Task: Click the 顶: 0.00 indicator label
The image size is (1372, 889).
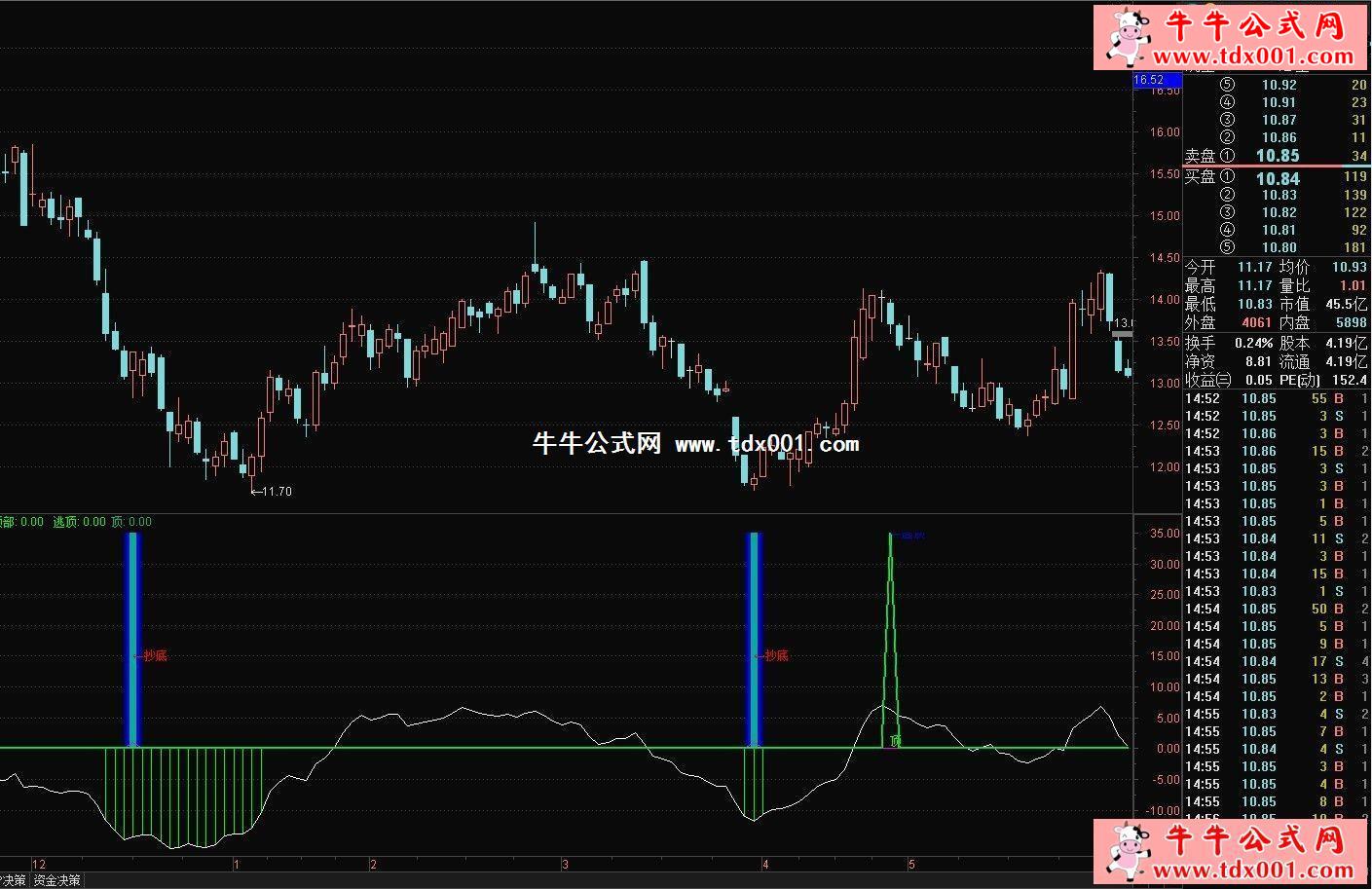Action: (x=131, y=522)
